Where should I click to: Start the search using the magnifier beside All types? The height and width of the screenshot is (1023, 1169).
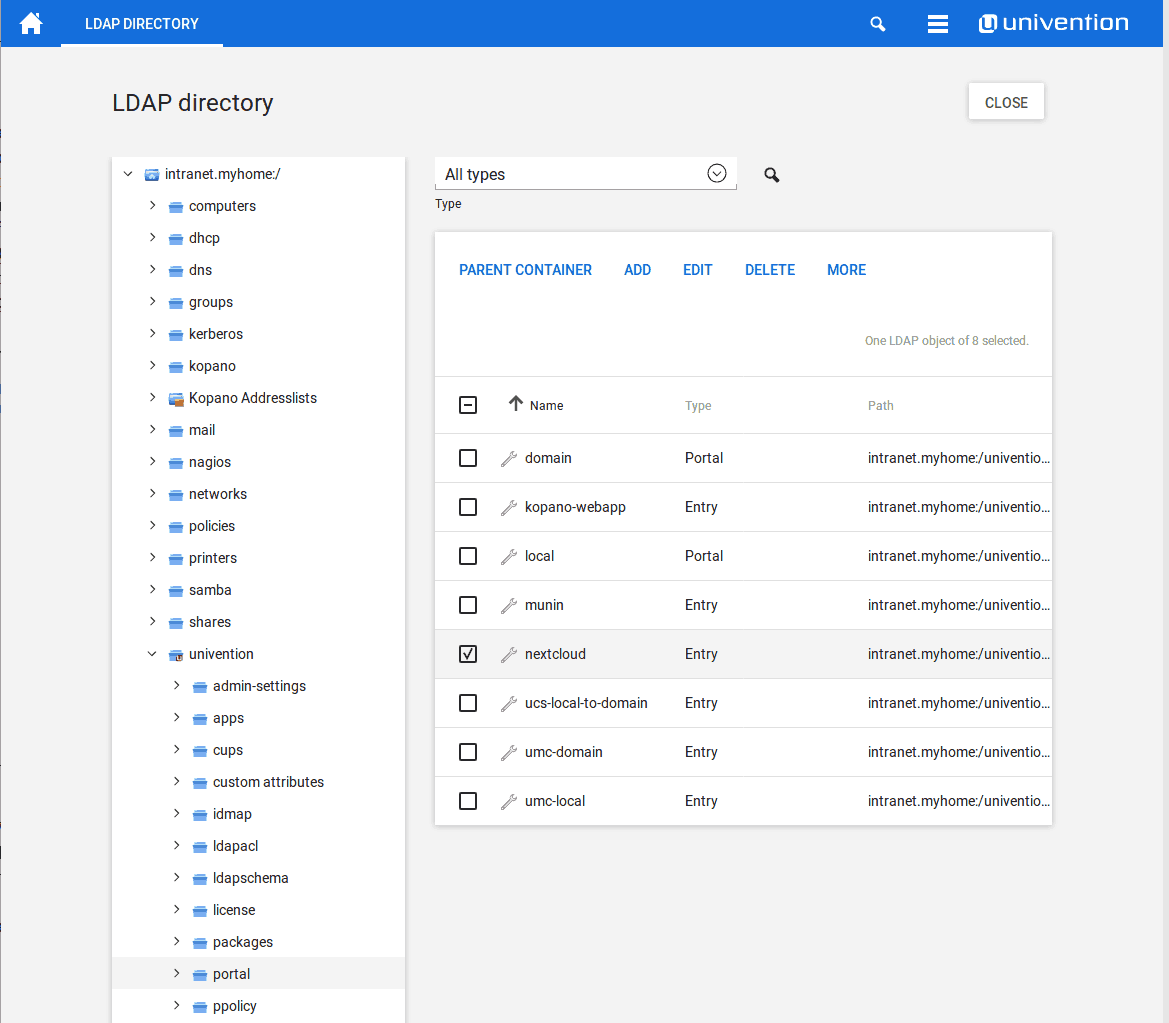coord(771,174)
